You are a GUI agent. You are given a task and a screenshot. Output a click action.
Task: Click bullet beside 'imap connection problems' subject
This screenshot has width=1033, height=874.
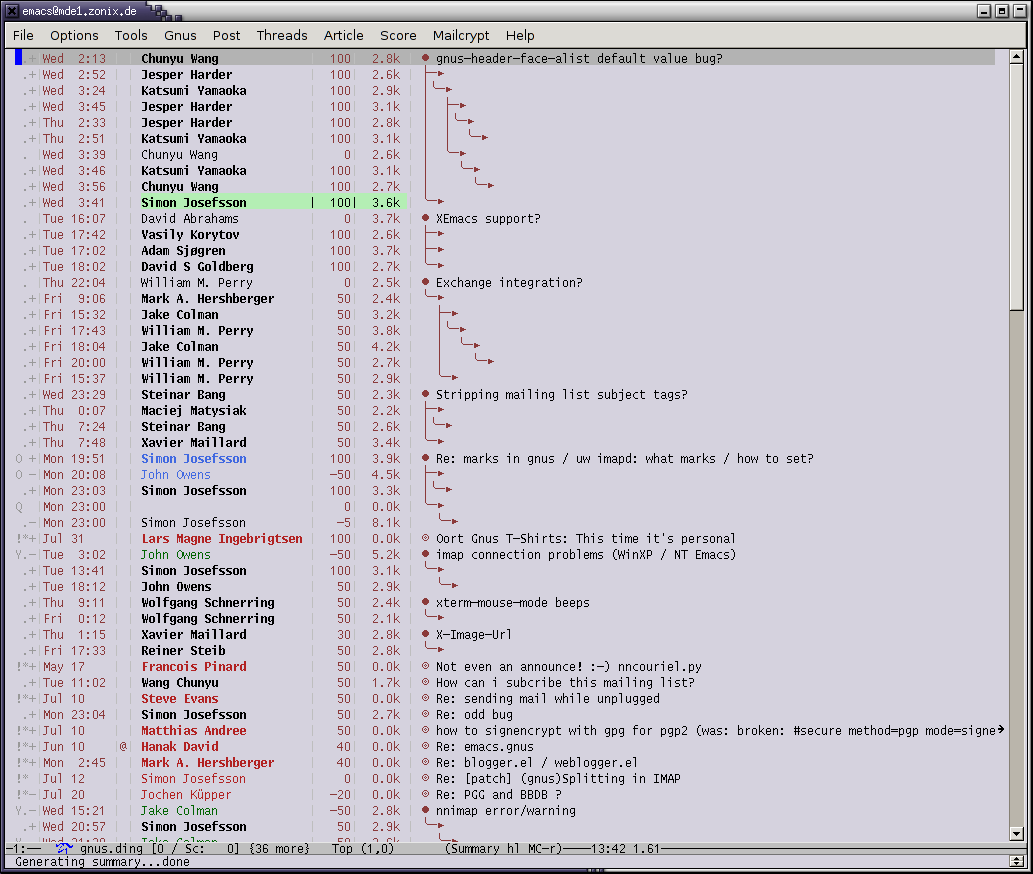tap(426, 554)
